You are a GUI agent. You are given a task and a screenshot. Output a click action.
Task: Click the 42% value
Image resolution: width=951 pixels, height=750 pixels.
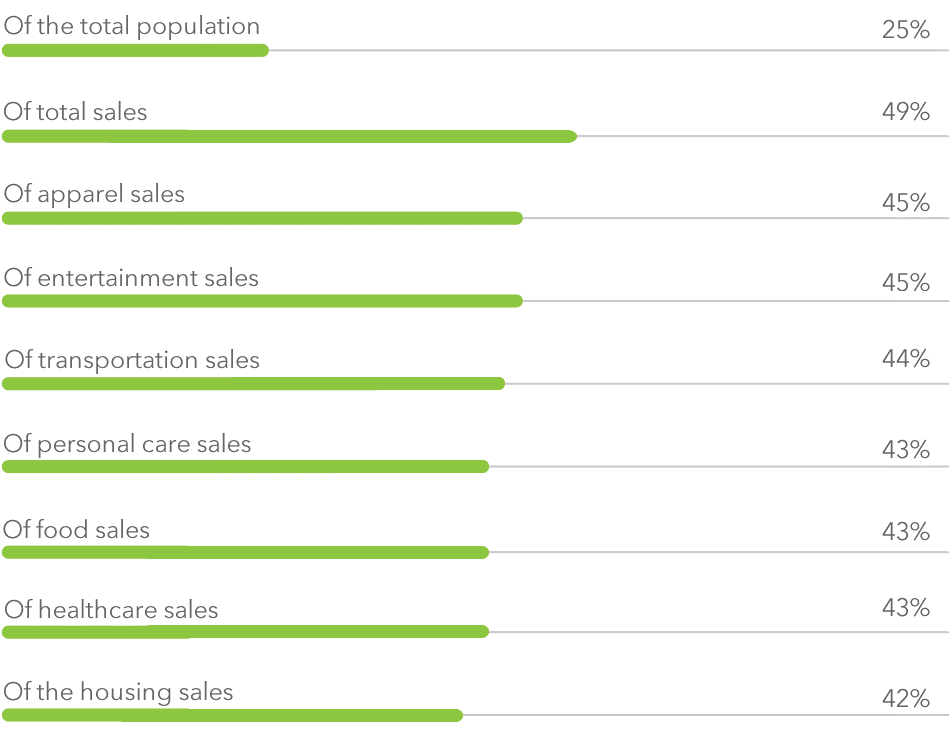pos(906,698)
